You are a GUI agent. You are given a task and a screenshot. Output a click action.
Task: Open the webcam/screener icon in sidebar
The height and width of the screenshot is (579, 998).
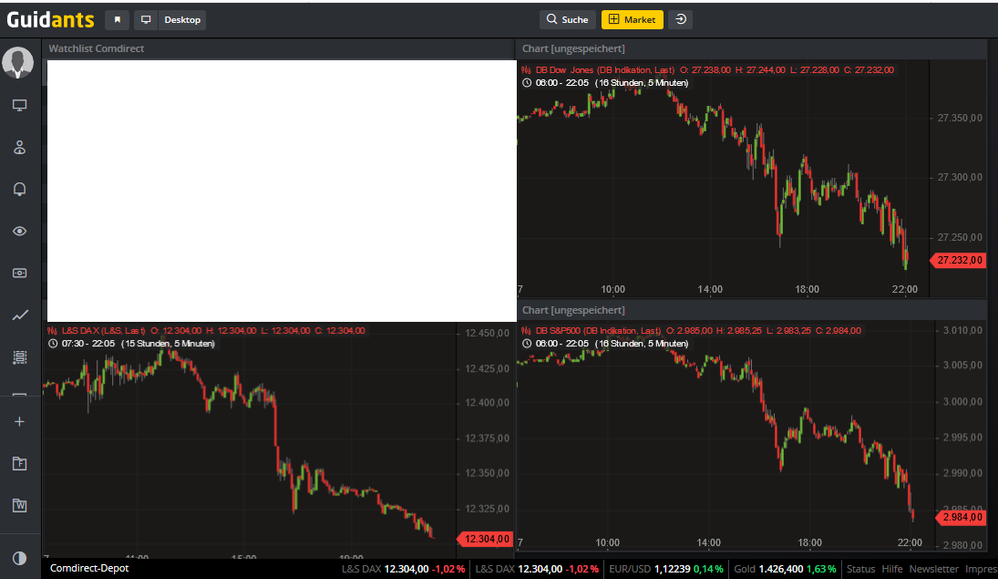pos(19,272)
